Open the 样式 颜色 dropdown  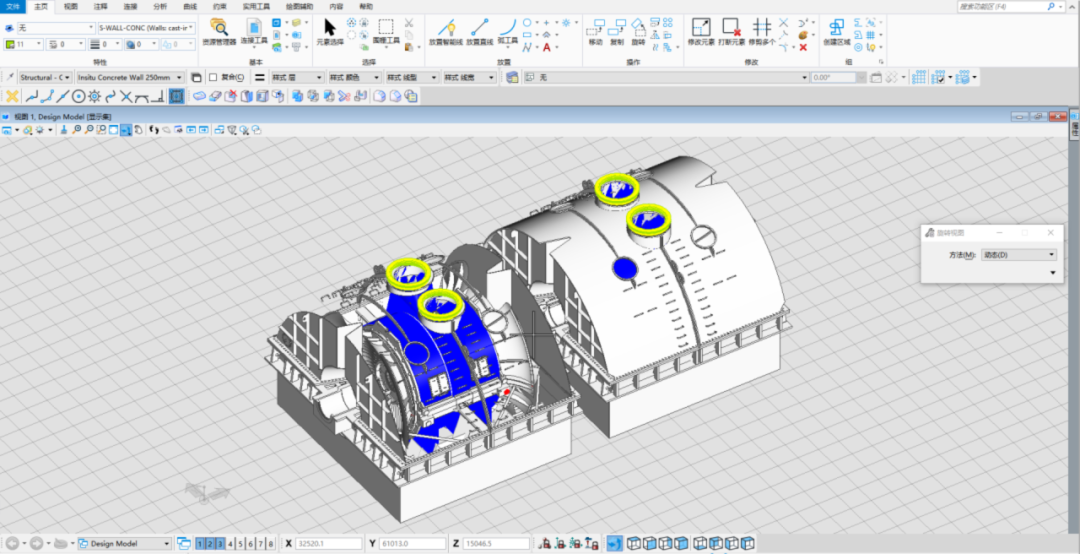click(354, 78)
